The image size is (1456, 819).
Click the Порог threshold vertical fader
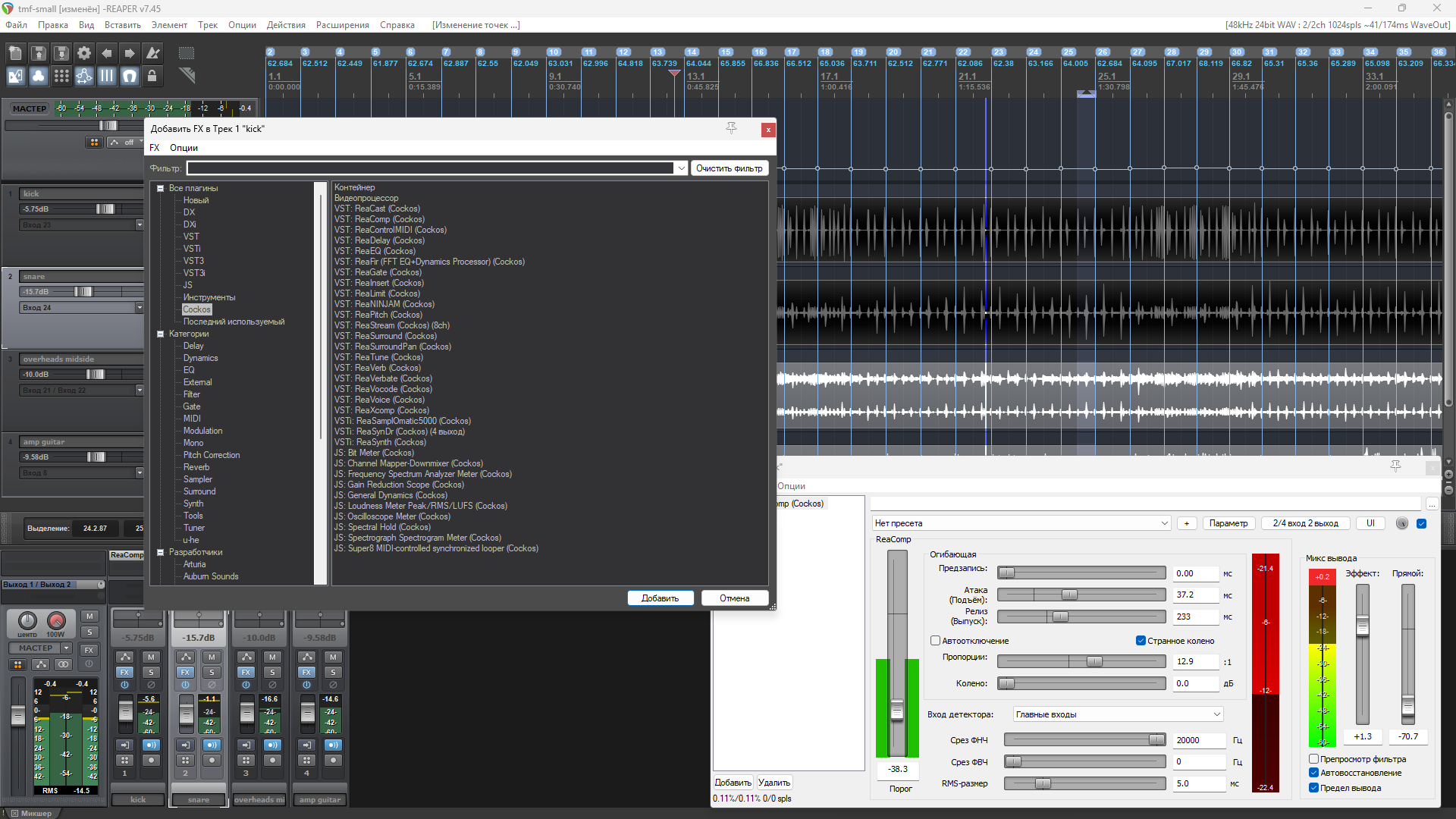click(x=897, y=711)
